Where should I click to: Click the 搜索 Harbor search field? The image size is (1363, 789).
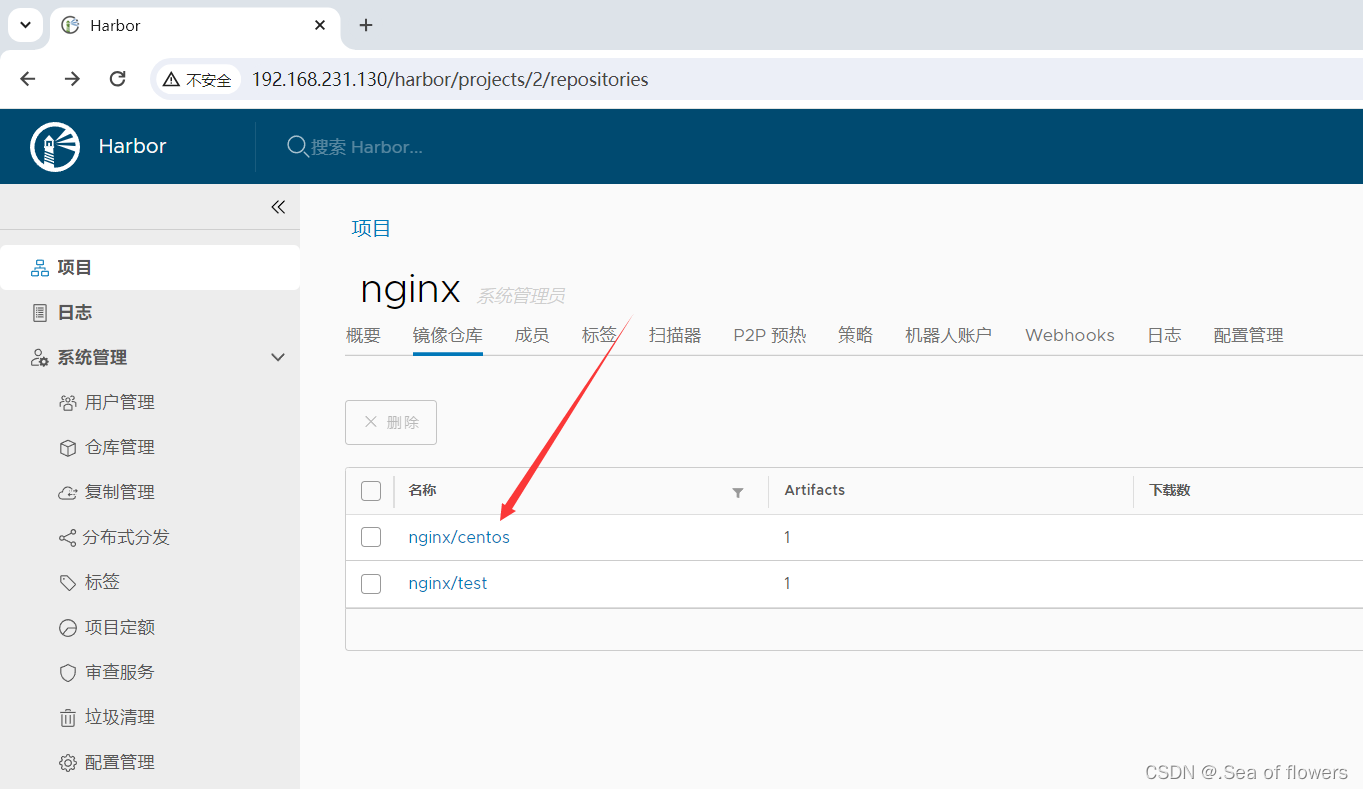pyautogui.click(x=367, y=147)
